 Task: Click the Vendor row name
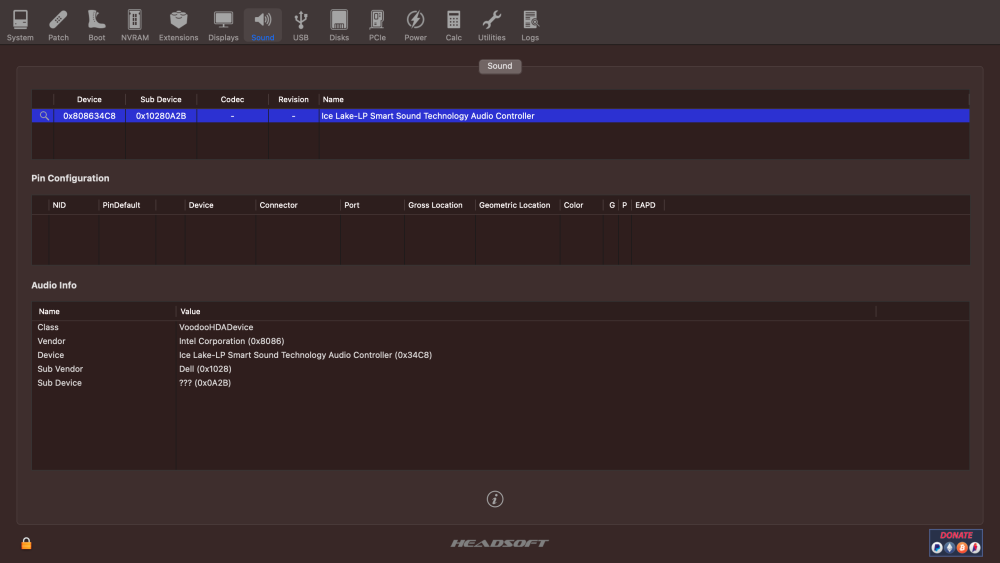pos(51,341)
